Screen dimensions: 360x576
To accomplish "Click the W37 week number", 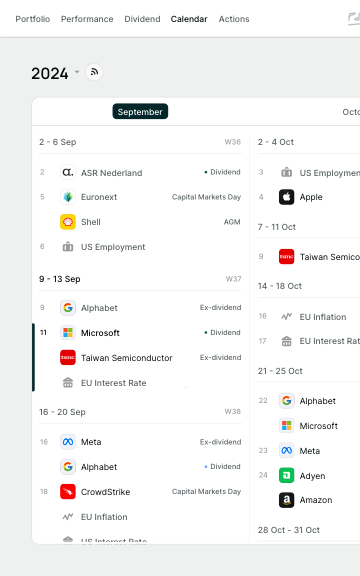I will pyautogui.click(x=233, y=279).
